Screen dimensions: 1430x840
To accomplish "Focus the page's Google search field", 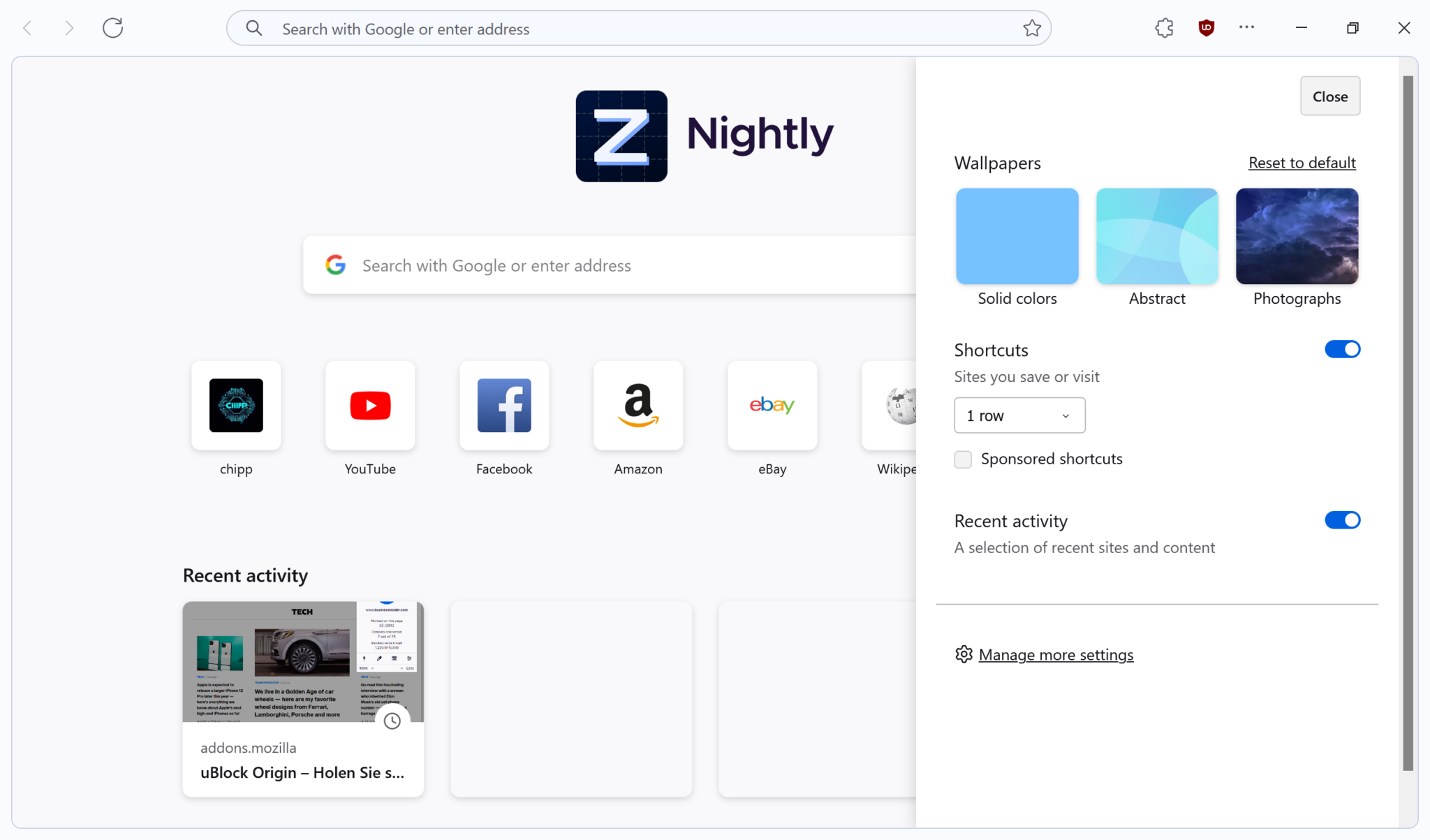I will [x=609, y=265].
